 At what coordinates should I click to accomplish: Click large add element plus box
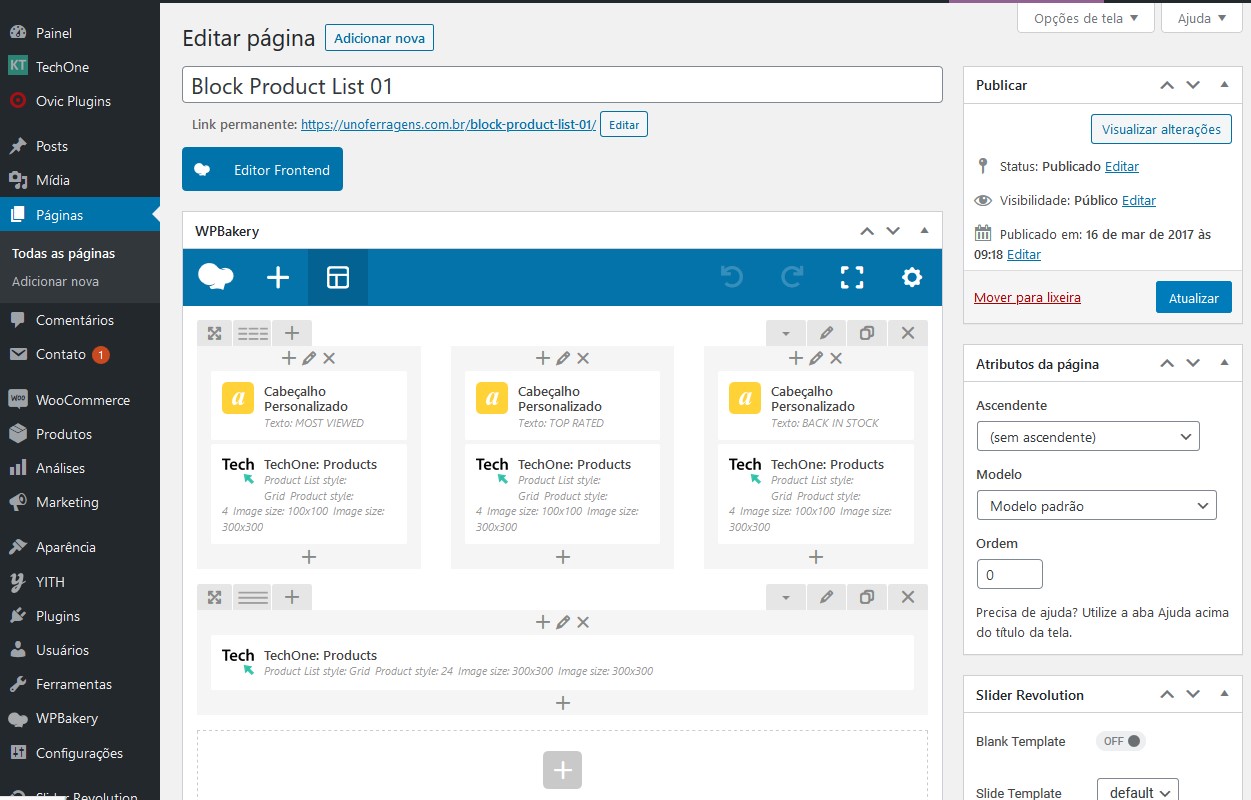[562, 770]
